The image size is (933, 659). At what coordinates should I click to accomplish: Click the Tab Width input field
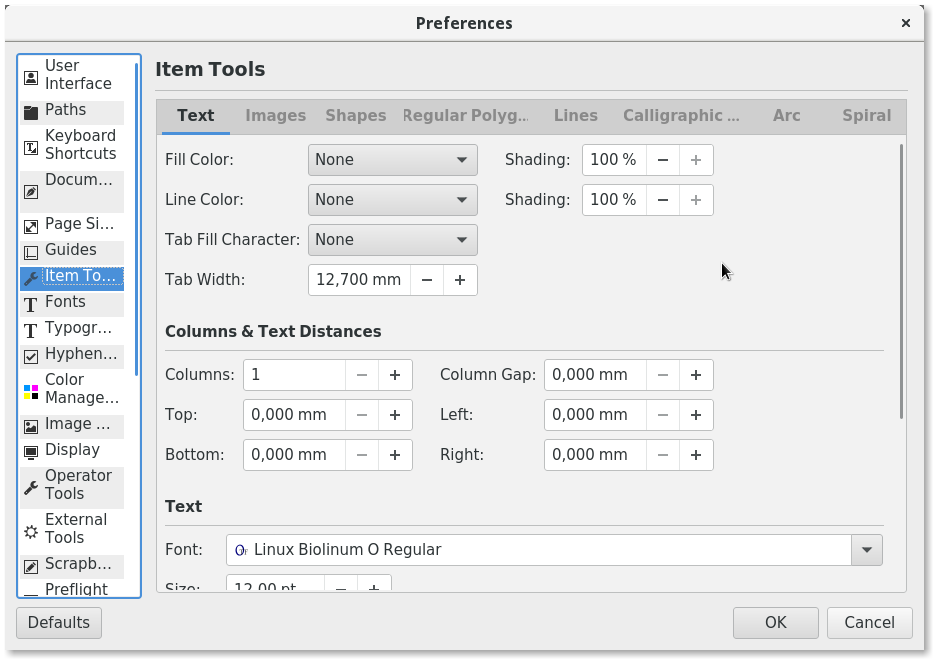tap(358, 280)
